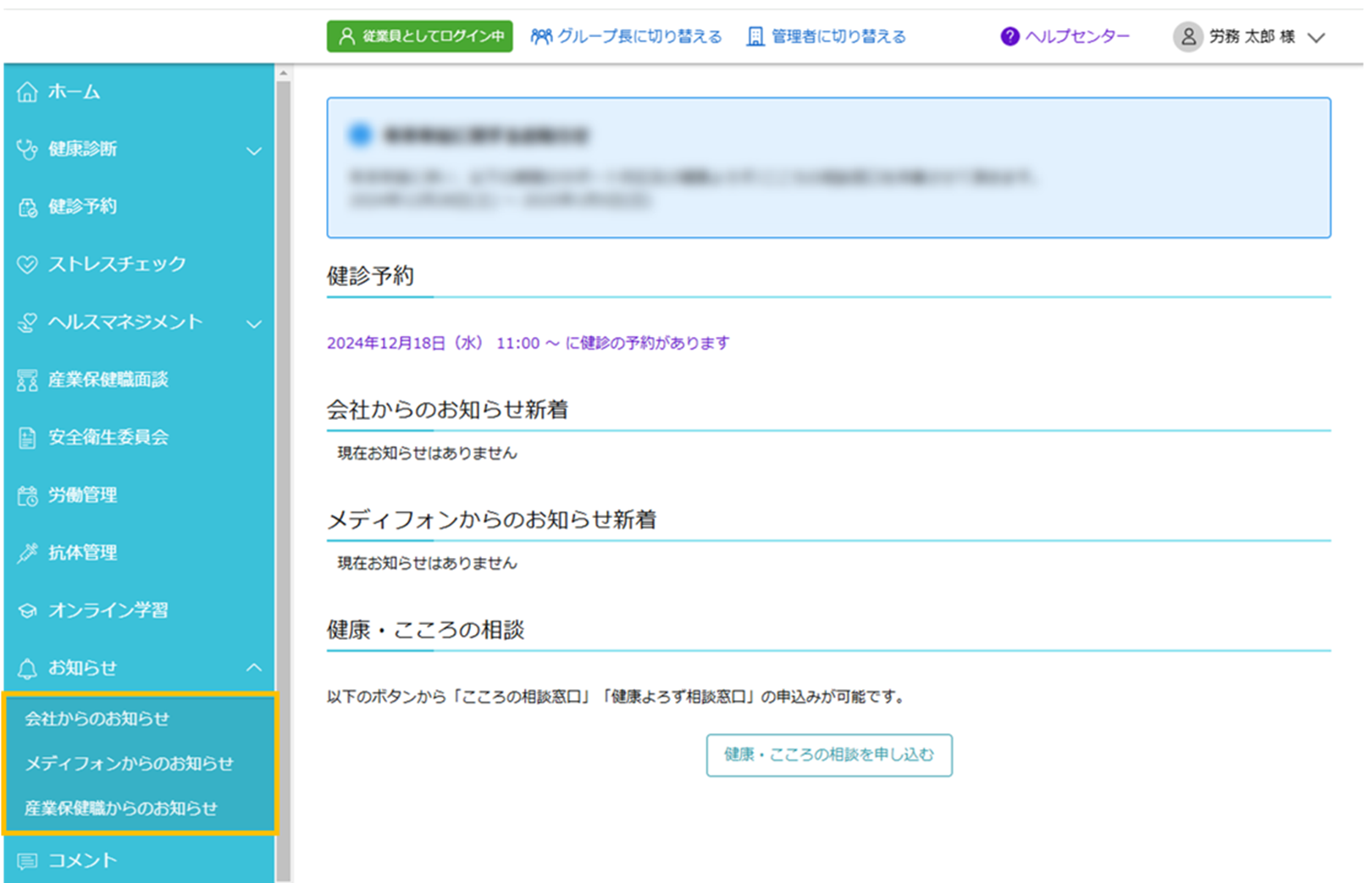Click 健康・こころの相談を申し込む button
The width and height of the screenshot is (1372, 883).
(x=829, y=755)
